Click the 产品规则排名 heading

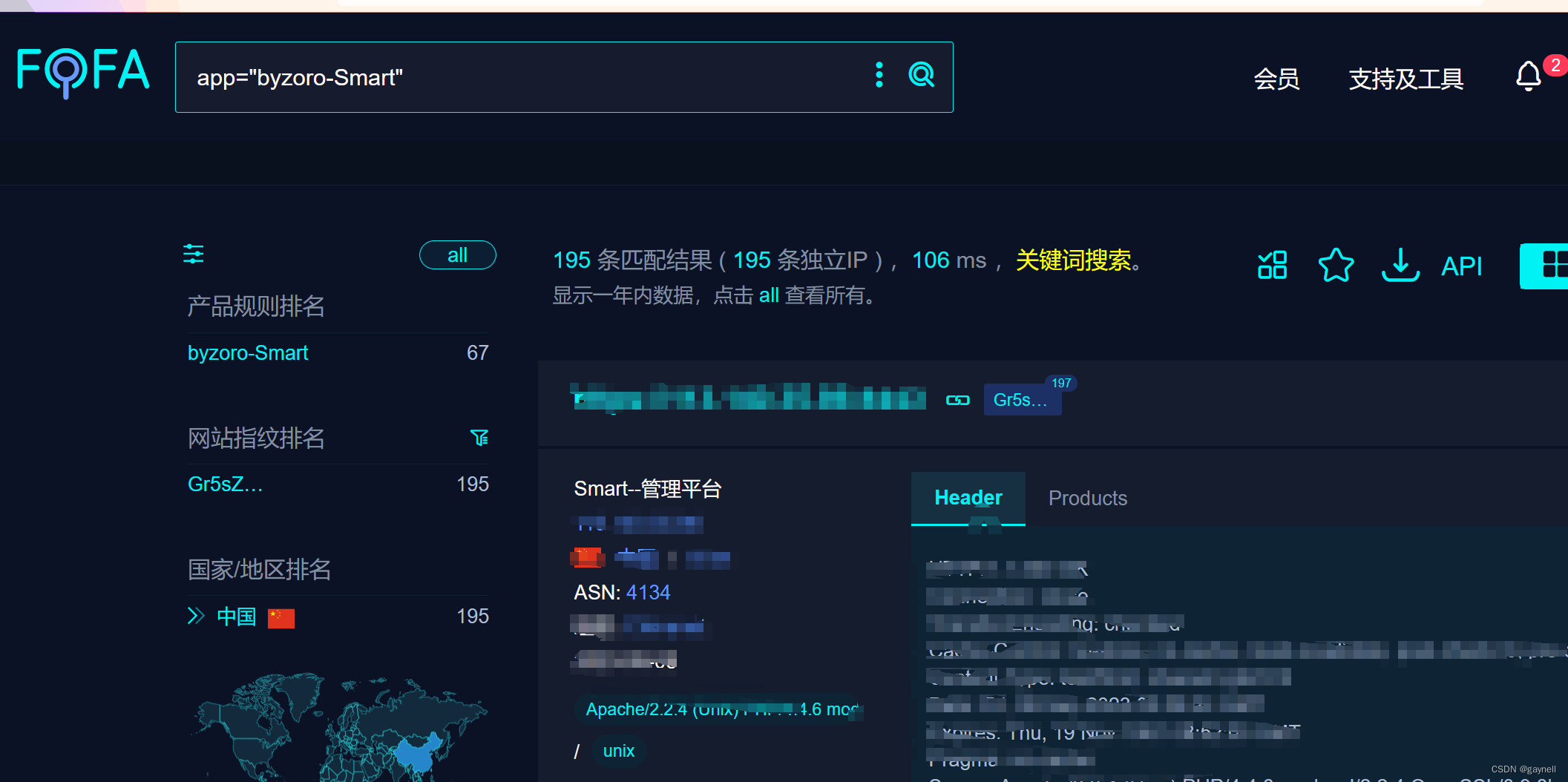click(256, 306)
